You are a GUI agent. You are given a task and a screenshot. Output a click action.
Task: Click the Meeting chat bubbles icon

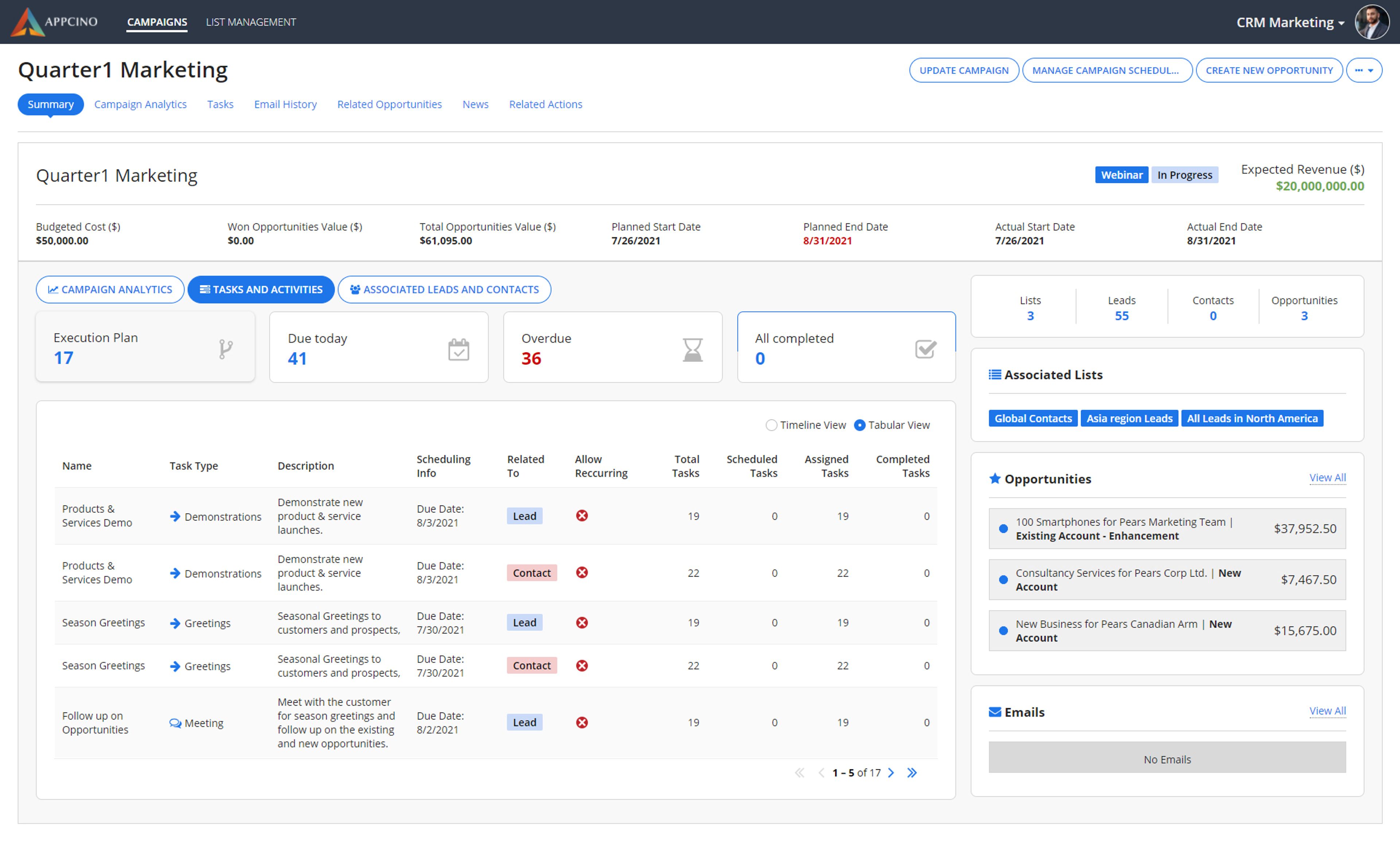coord(176,723)
